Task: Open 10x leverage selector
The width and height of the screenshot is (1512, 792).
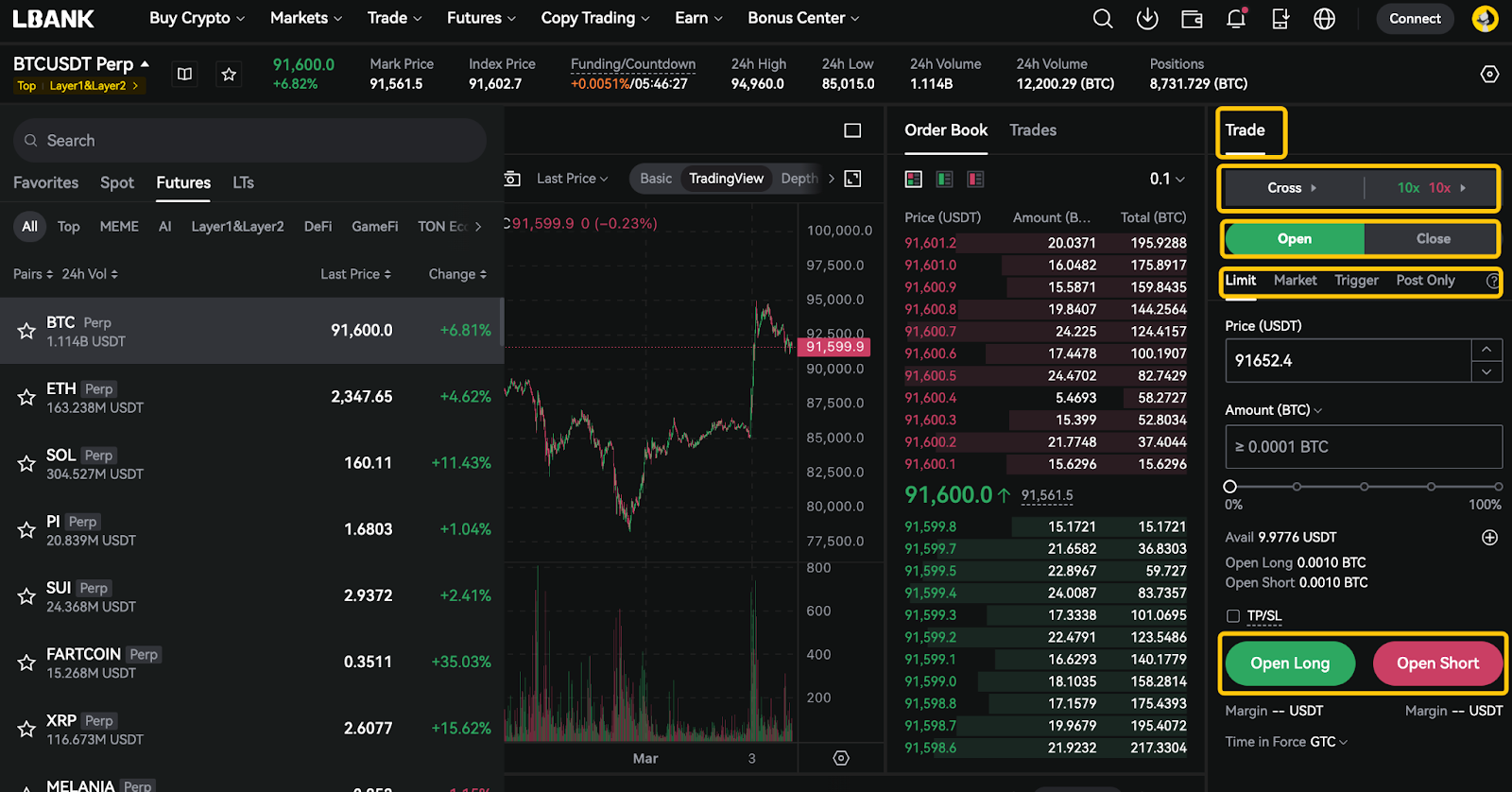Action: tap(1431, 188)
